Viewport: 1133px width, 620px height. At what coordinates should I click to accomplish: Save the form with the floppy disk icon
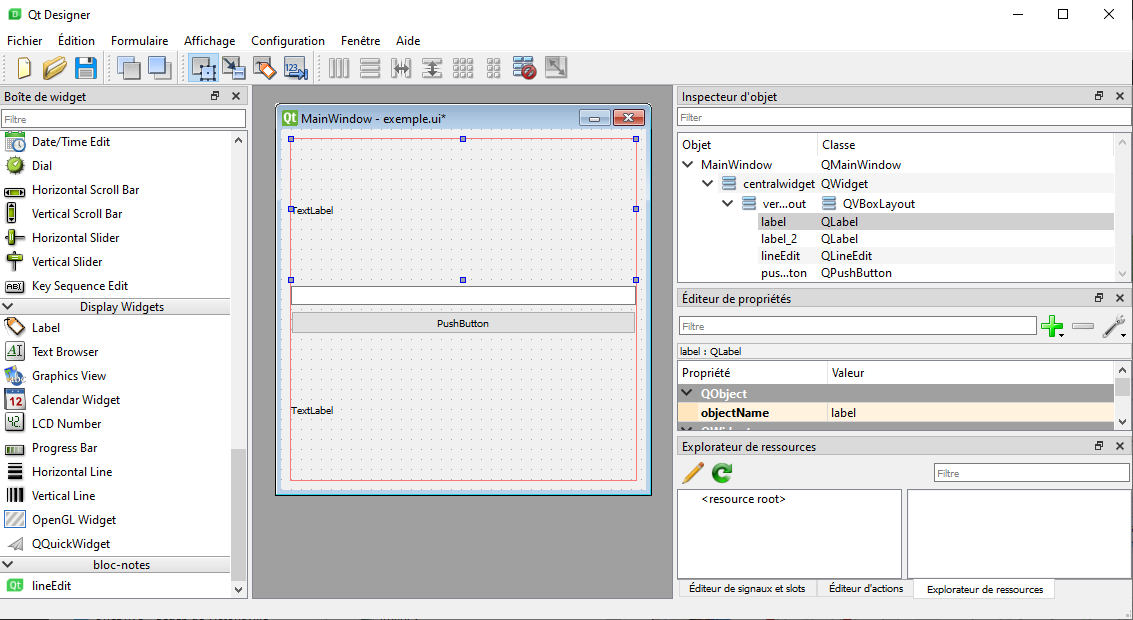86,68
